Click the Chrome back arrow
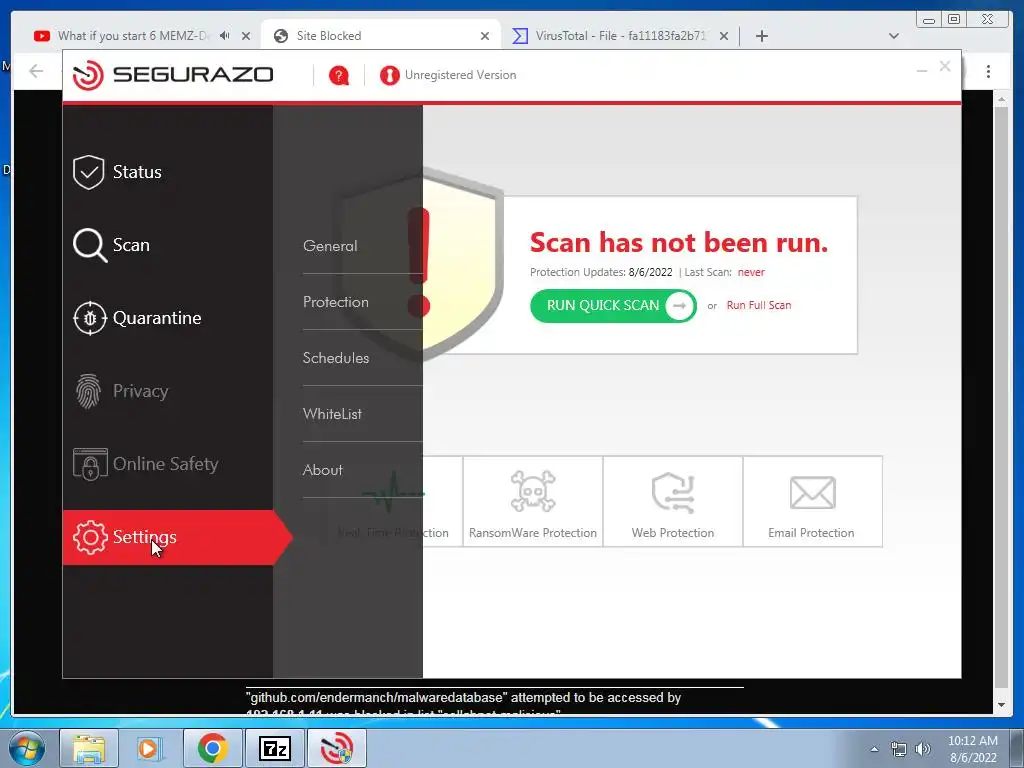The image size is (1024, 768). (x=37, y=71)
